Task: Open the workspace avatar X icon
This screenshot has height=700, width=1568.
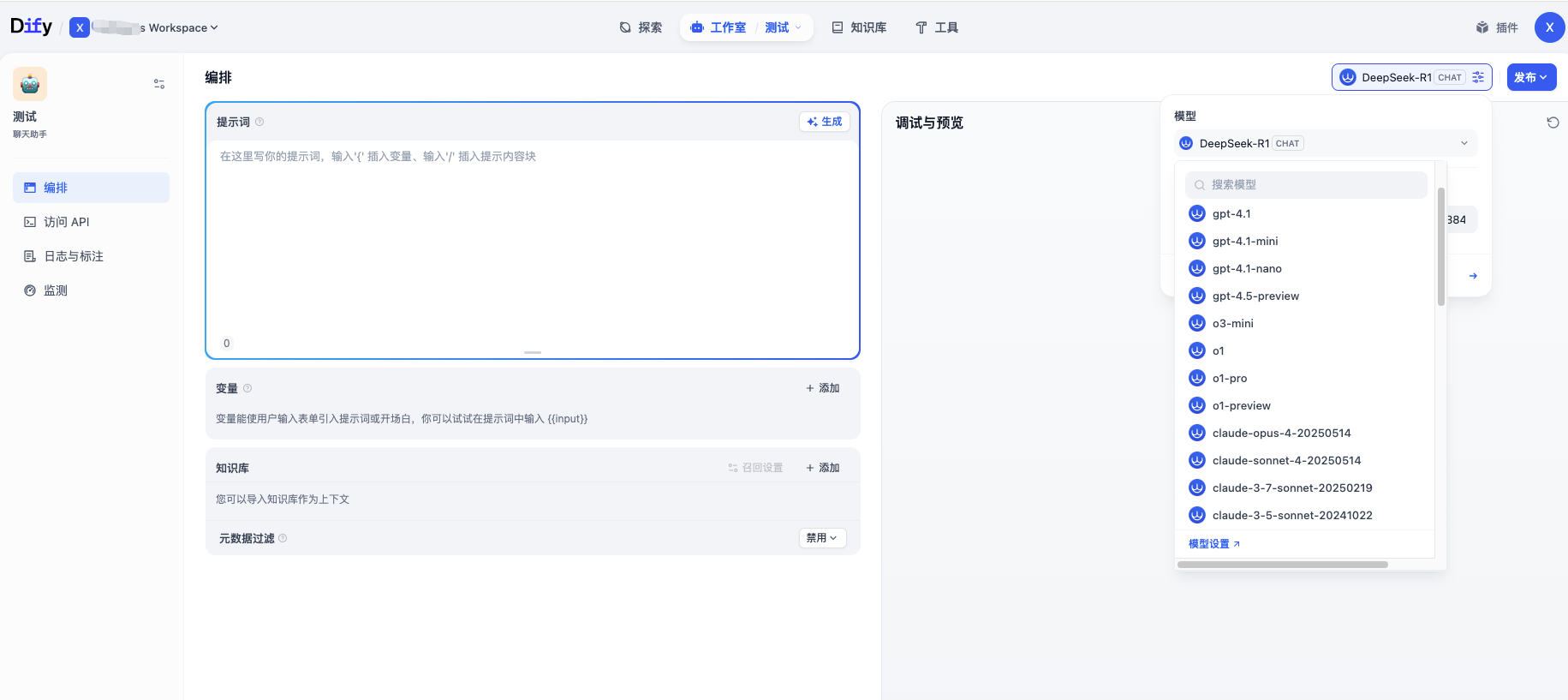Action: 80,27
